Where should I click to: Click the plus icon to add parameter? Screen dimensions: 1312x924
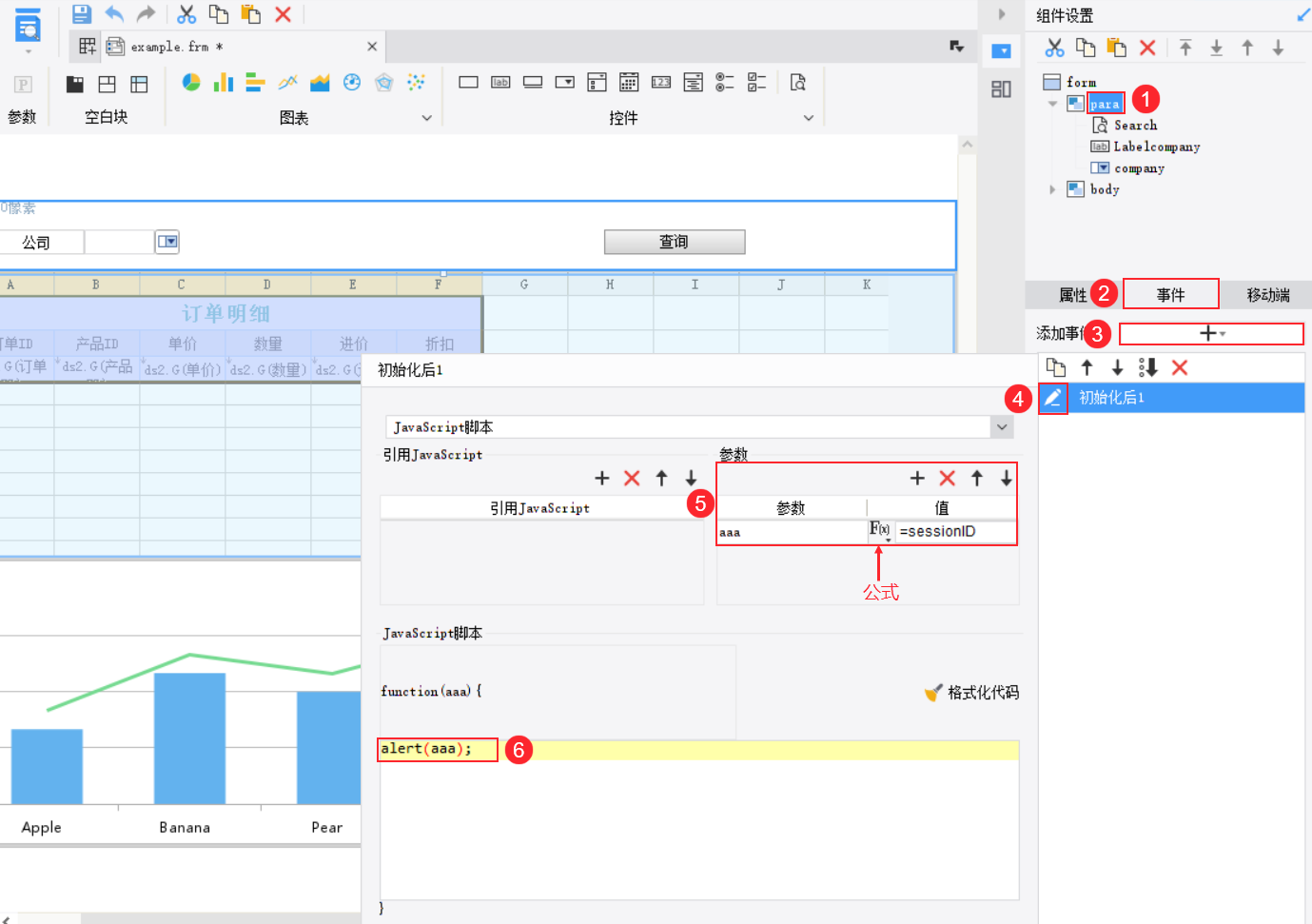coord(917,479)
